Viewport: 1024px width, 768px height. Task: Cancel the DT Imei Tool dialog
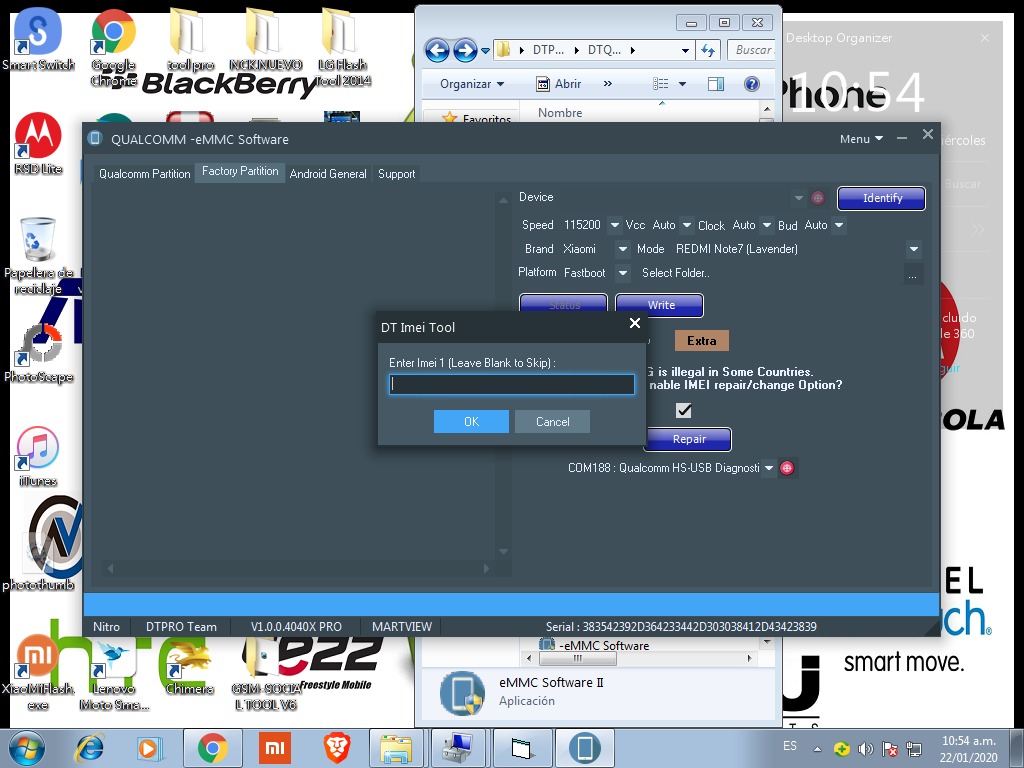[x=552, y=421]
